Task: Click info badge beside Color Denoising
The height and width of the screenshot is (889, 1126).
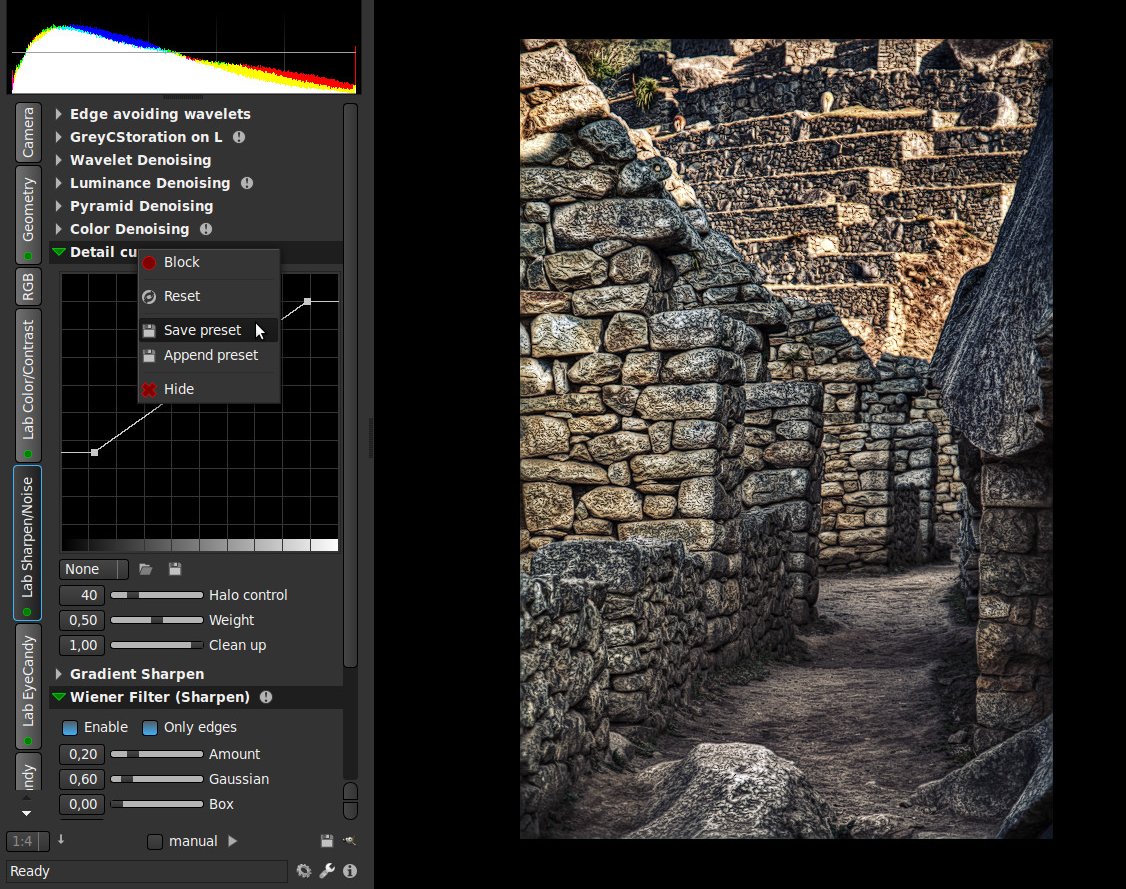Action: pyautogui.click(x=206, y=229)
